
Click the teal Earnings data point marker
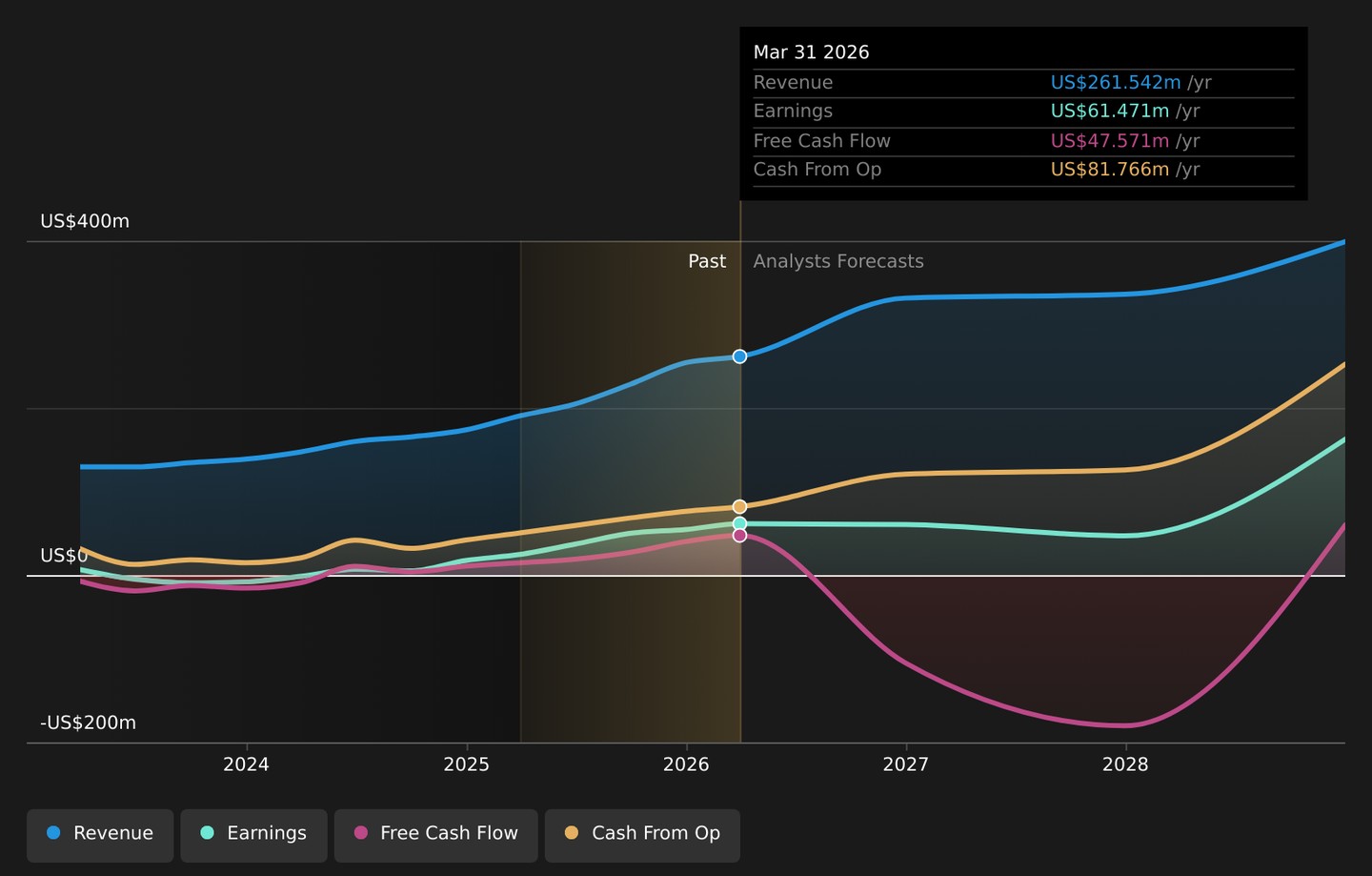coord(739,523)
